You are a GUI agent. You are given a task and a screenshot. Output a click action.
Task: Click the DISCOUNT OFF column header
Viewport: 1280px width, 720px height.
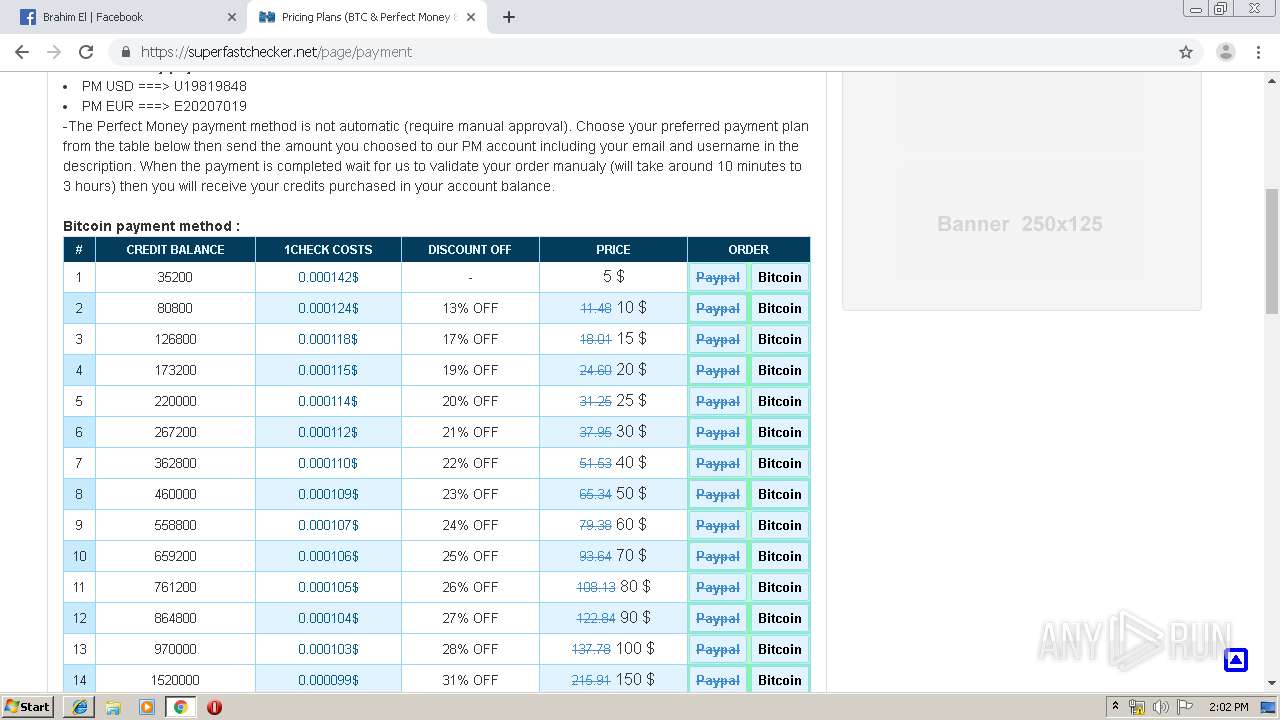(x=470, y=249)
